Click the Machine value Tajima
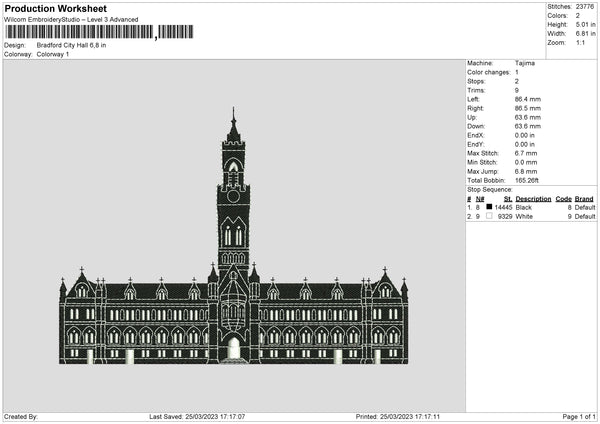The height and width of the screenshot is (424, 600). [x=525, y=63]
